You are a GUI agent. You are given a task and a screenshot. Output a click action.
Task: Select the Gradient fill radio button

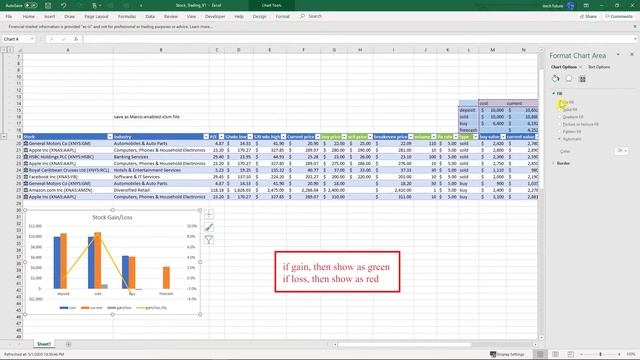[560, 117]
